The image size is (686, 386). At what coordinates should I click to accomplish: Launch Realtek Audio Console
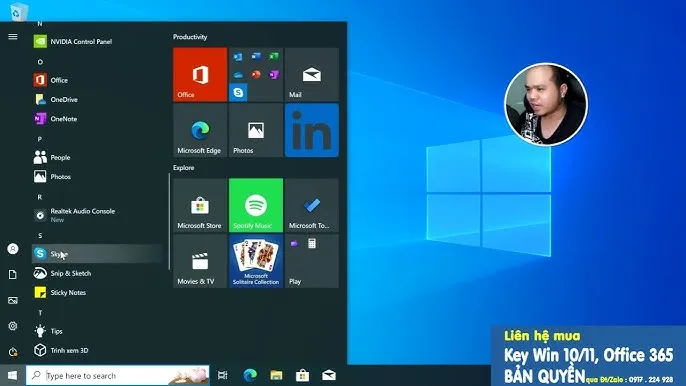tap(97, 215)
